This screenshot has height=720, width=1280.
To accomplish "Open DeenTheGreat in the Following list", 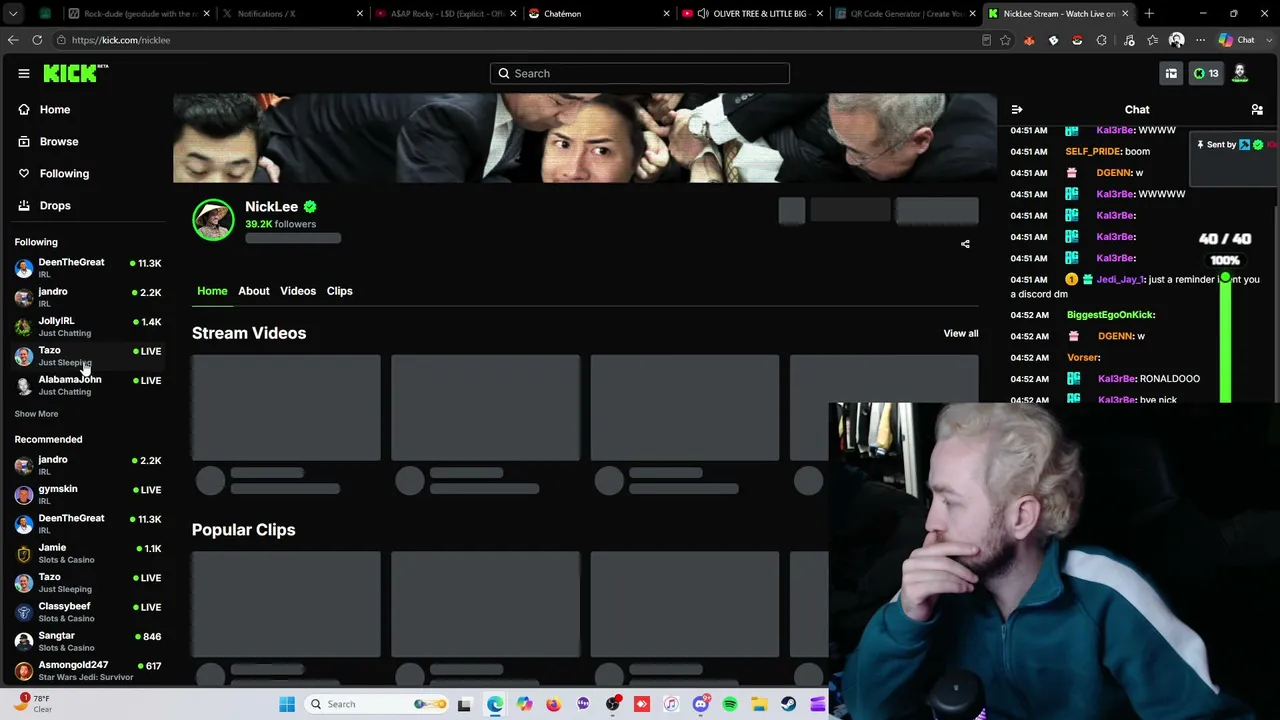I will pyautogui.click(x=88, y=267).
